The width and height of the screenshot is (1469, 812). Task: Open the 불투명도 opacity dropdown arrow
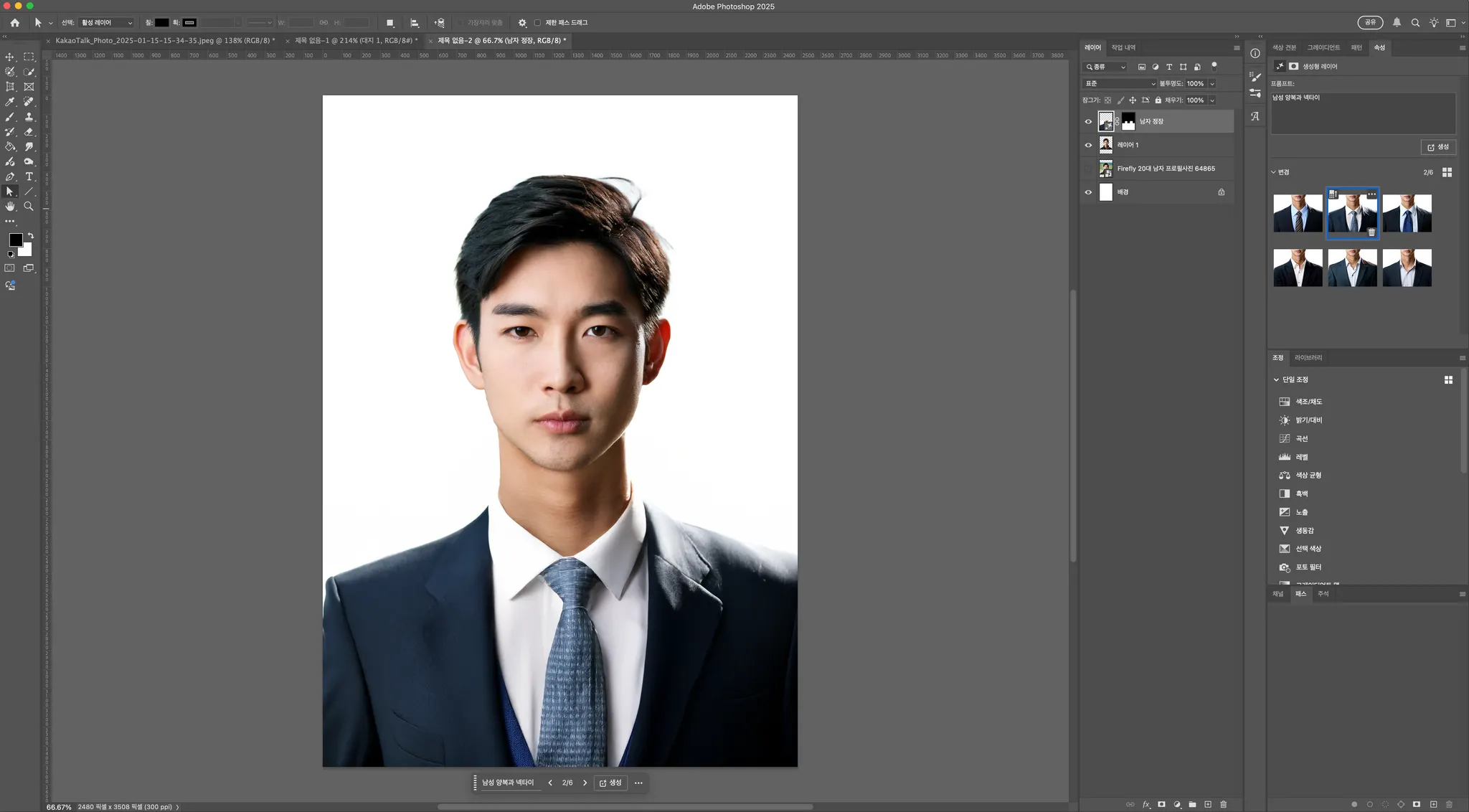pos(1212,83)
